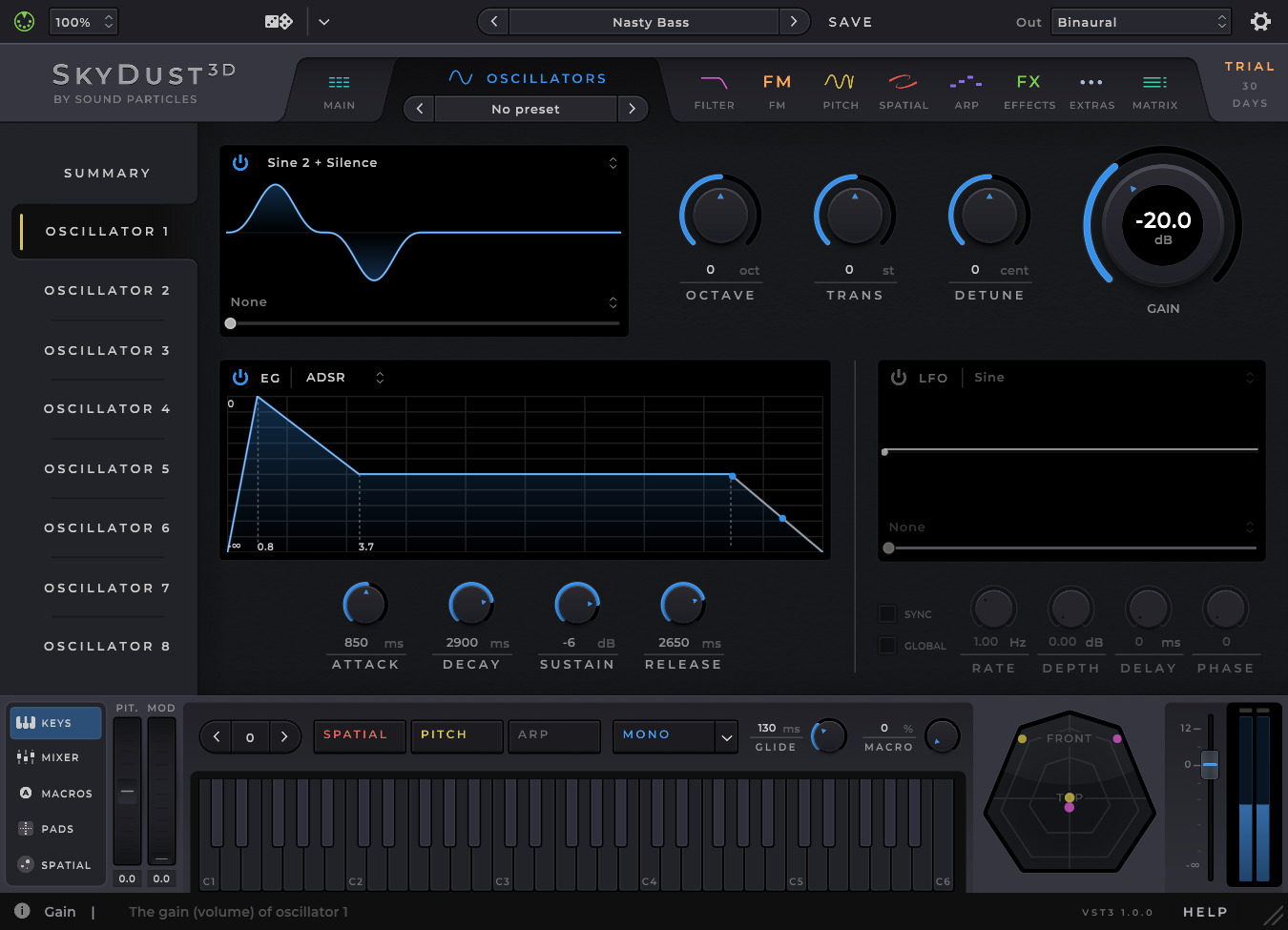Click the OSCILLATORS section header
This screenshot has height=930, width=1288.
point(528,78)
